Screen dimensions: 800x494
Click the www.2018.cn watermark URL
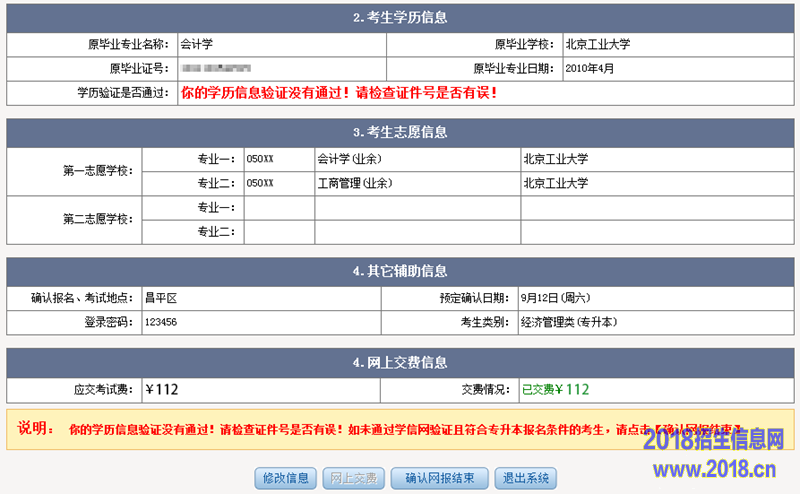pos(715,470)
